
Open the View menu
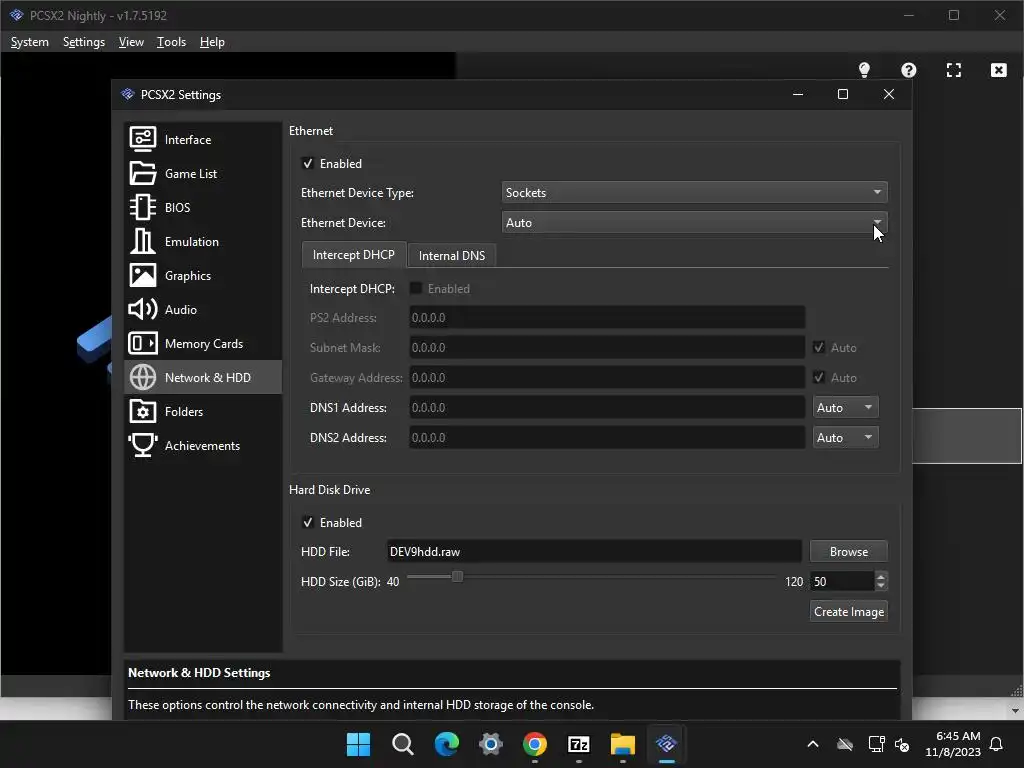pos(131,42)
